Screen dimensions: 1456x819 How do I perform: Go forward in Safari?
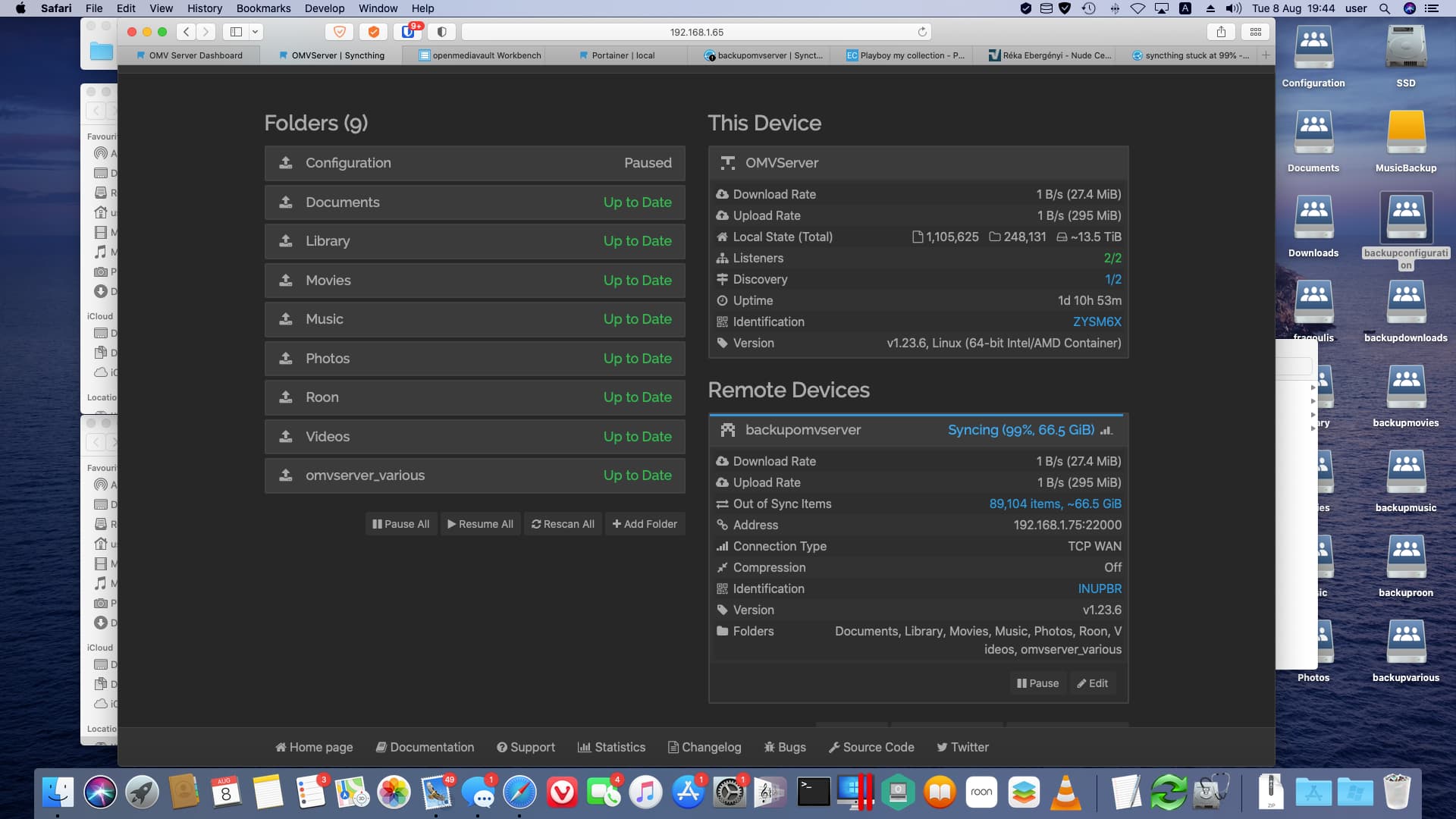(206, 32)
